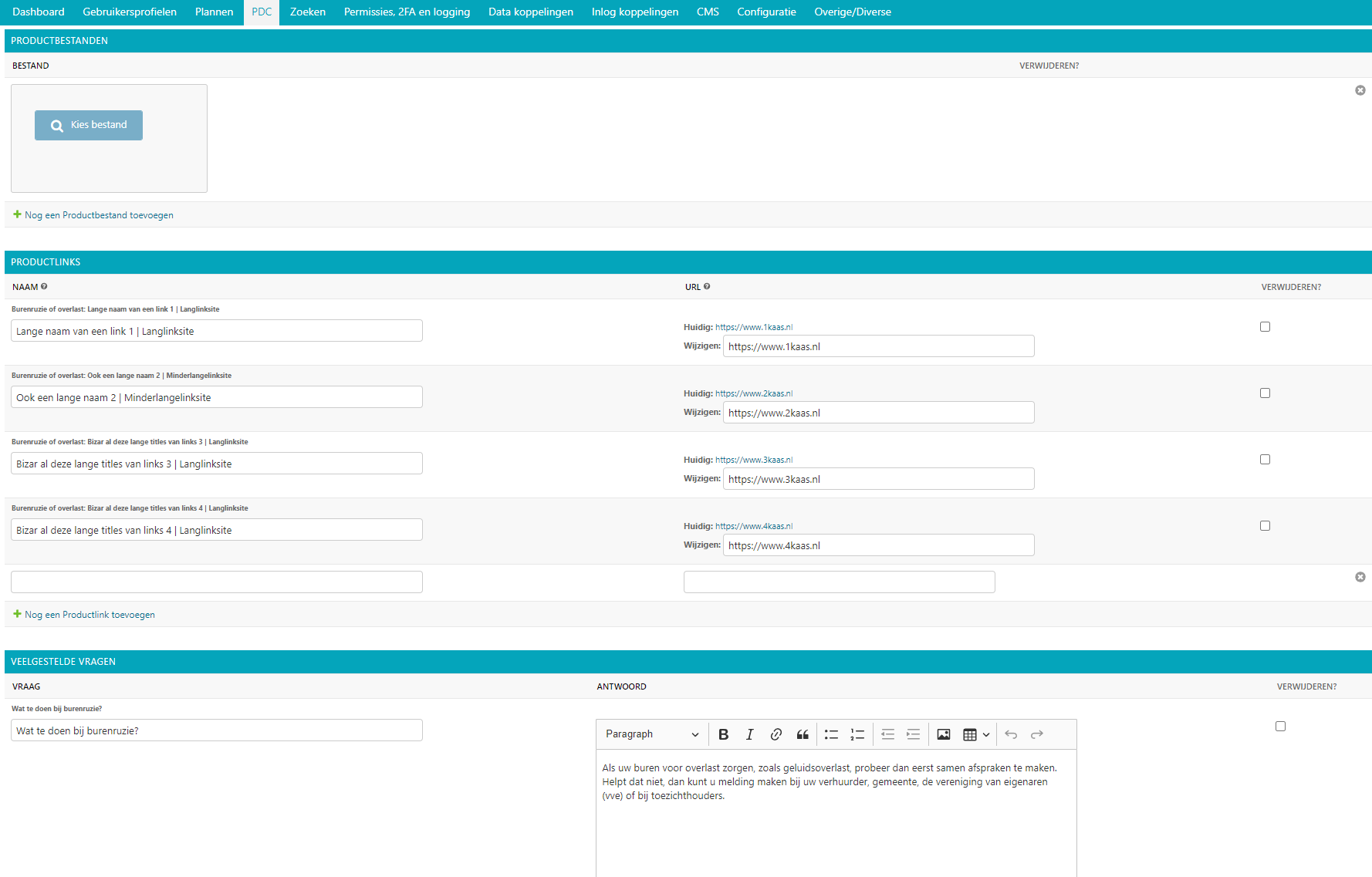Insert an image into the answer
This screenshot has width=1372, height=877.
pos(943,734)
